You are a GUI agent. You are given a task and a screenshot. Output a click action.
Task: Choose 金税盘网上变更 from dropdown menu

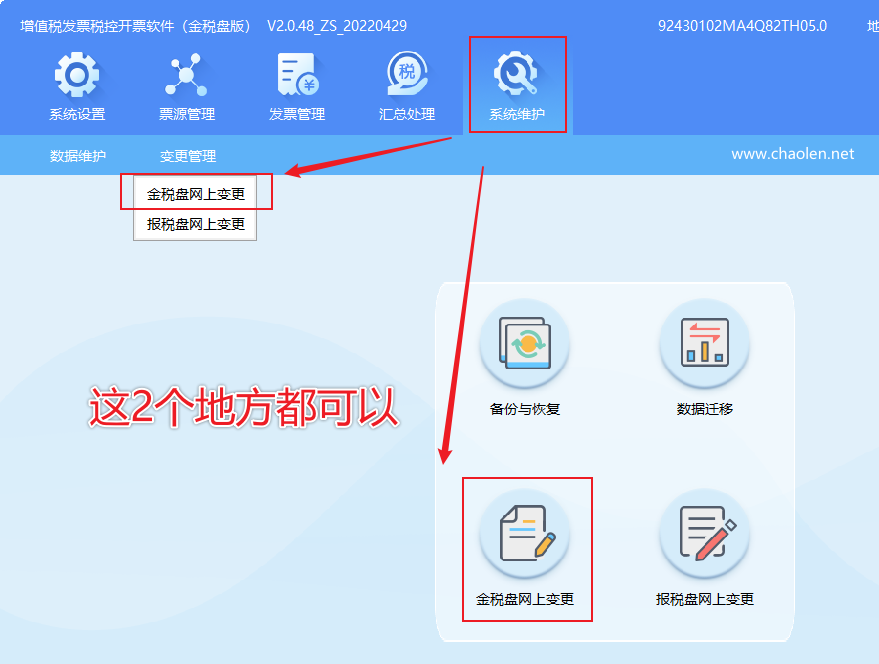coord(195,194)
